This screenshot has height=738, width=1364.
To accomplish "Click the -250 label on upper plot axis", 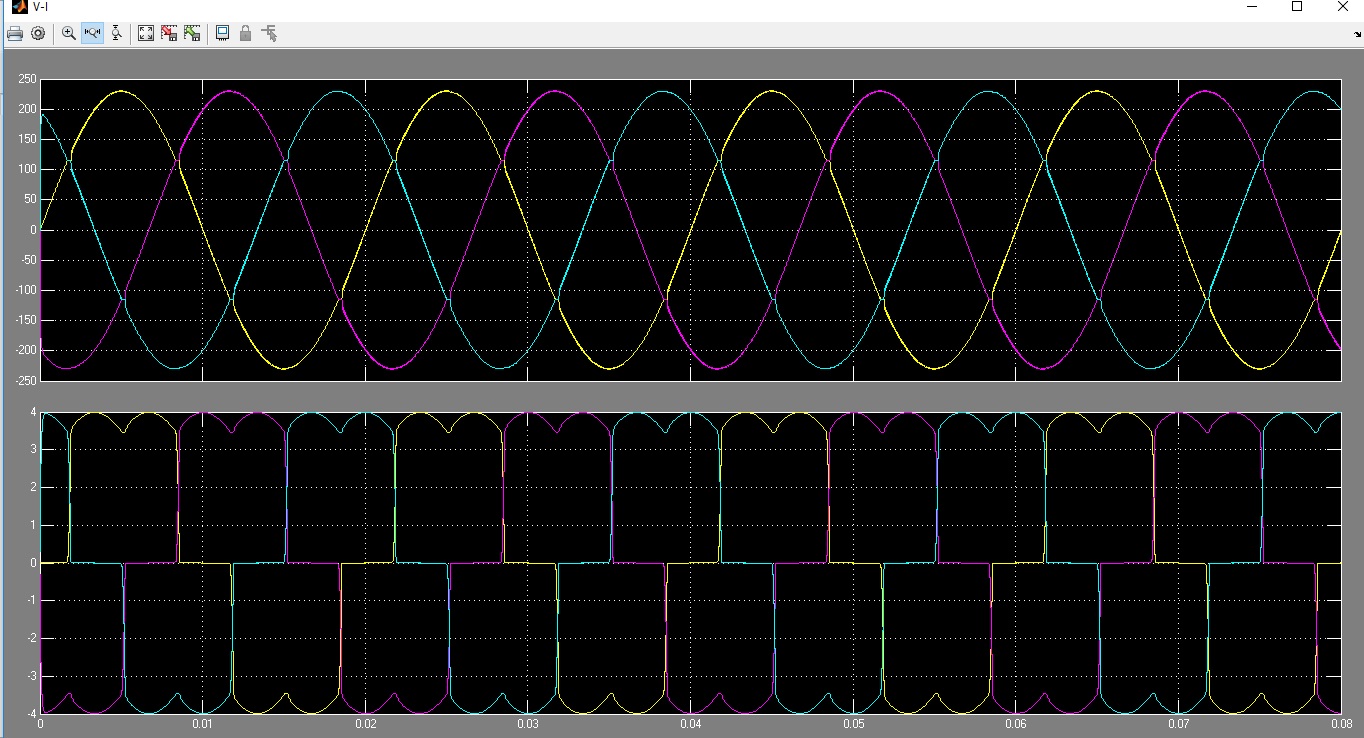I will [x=25, y=381].
